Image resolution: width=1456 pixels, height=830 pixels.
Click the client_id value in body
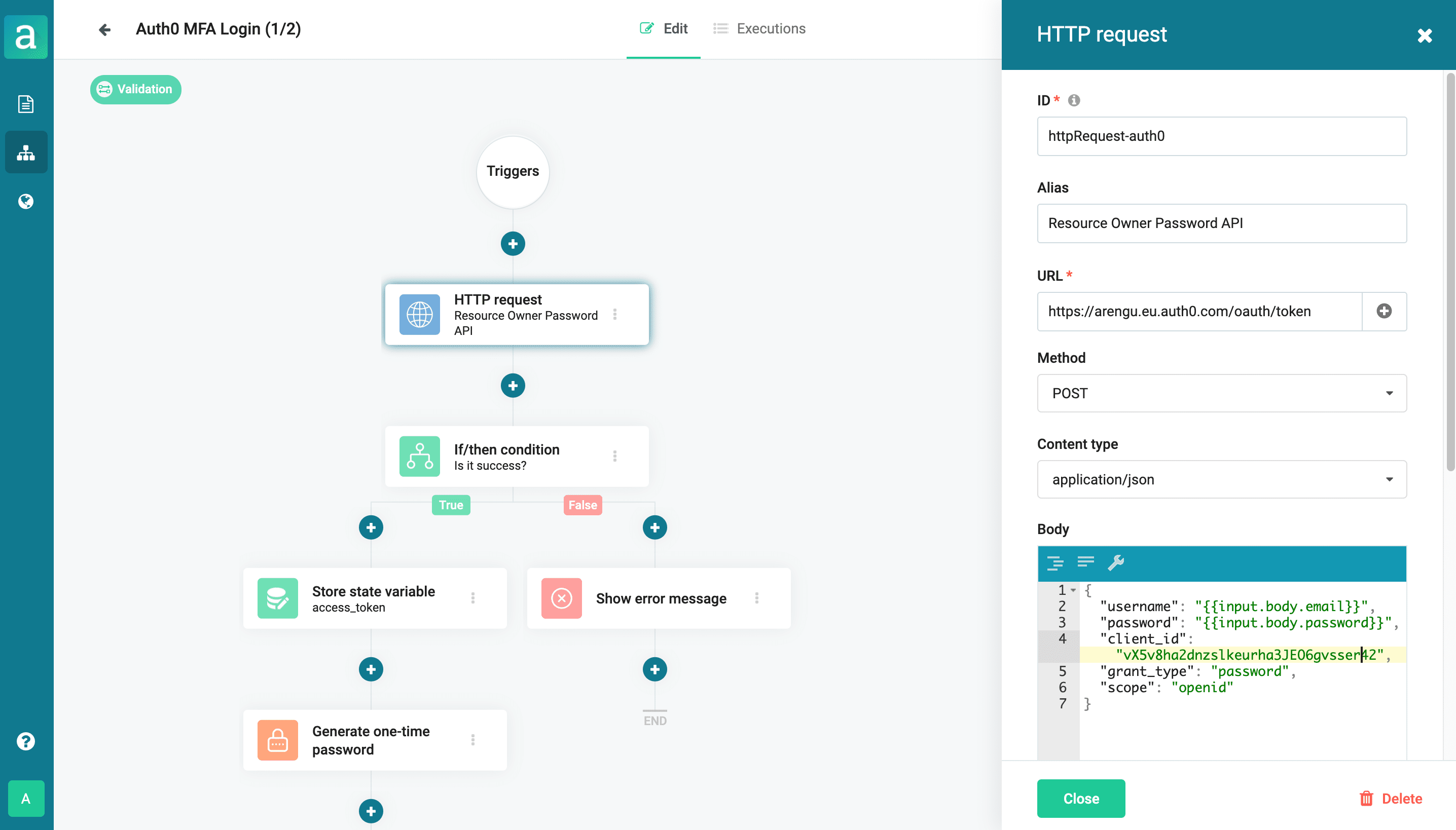pos(1249,655)
